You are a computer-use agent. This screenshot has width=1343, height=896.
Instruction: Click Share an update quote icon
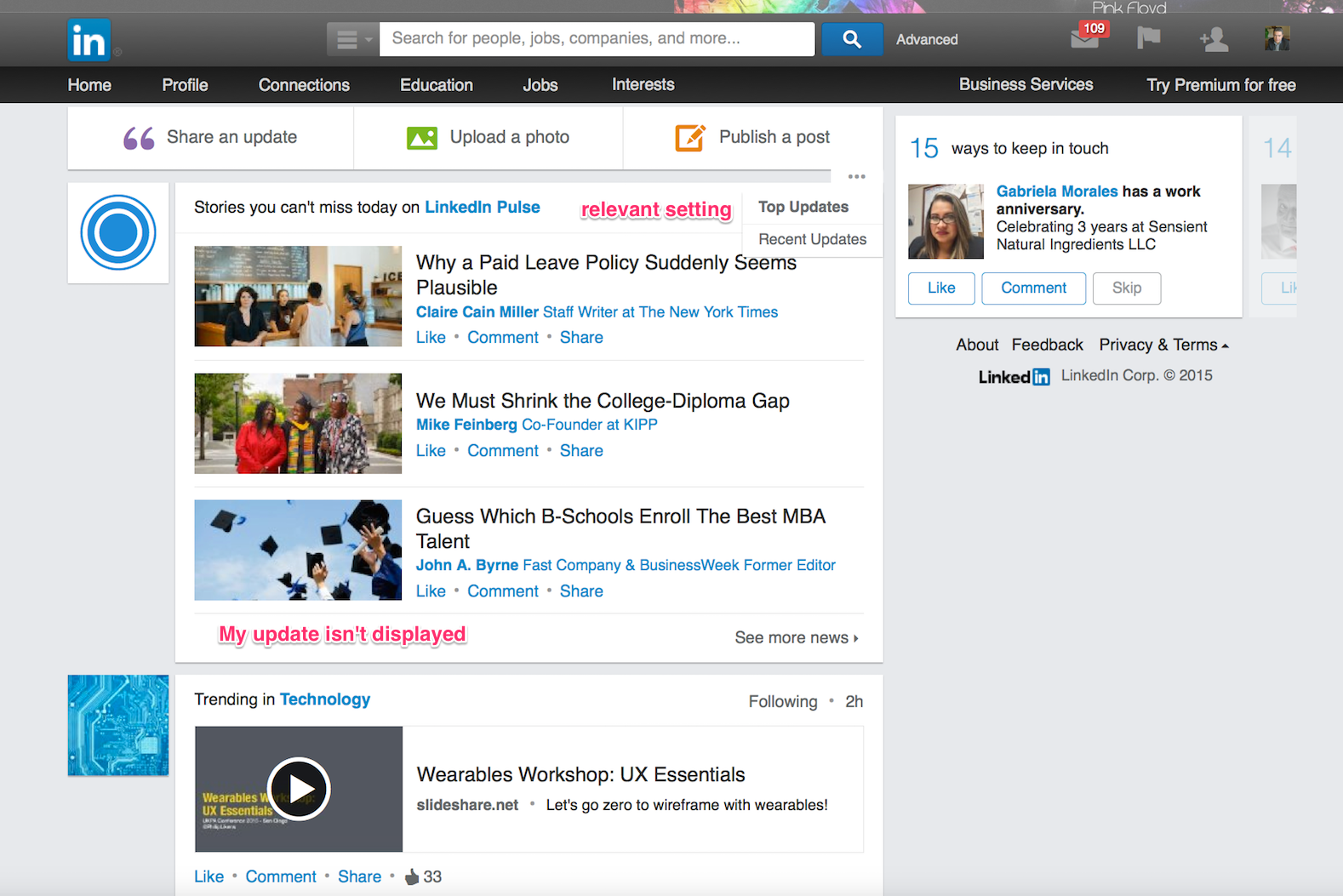pos(139,138)
